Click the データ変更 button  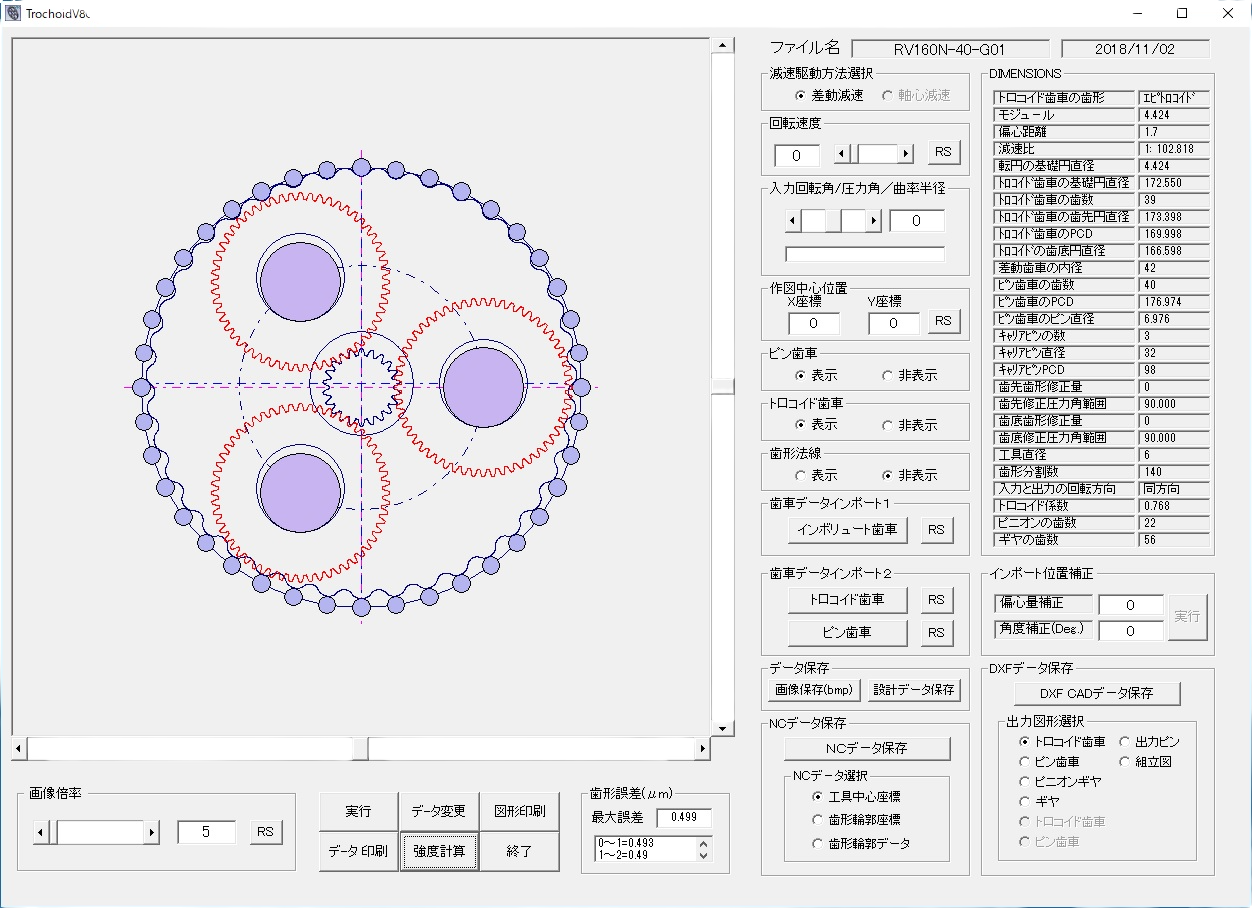pyautogui.click(x=438, y=811)
